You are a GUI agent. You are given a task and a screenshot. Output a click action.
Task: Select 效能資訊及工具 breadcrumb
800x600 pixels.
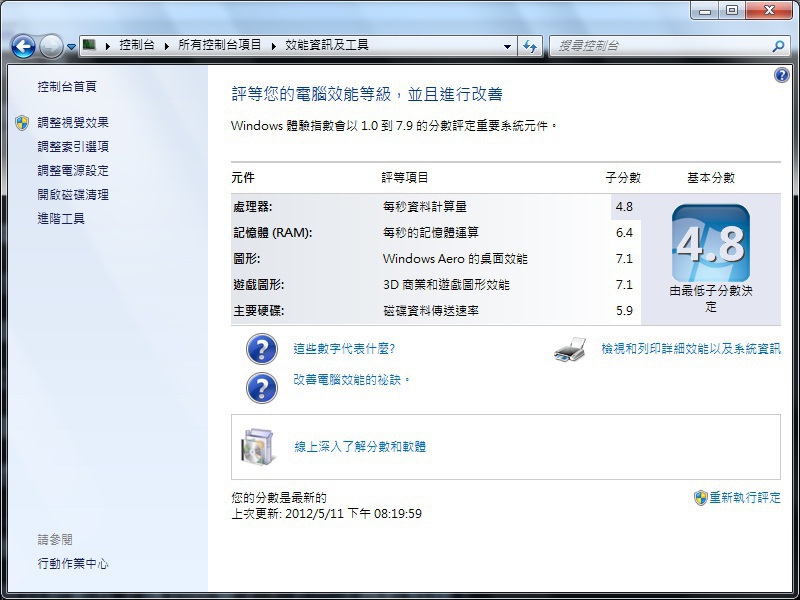point(327,45)
